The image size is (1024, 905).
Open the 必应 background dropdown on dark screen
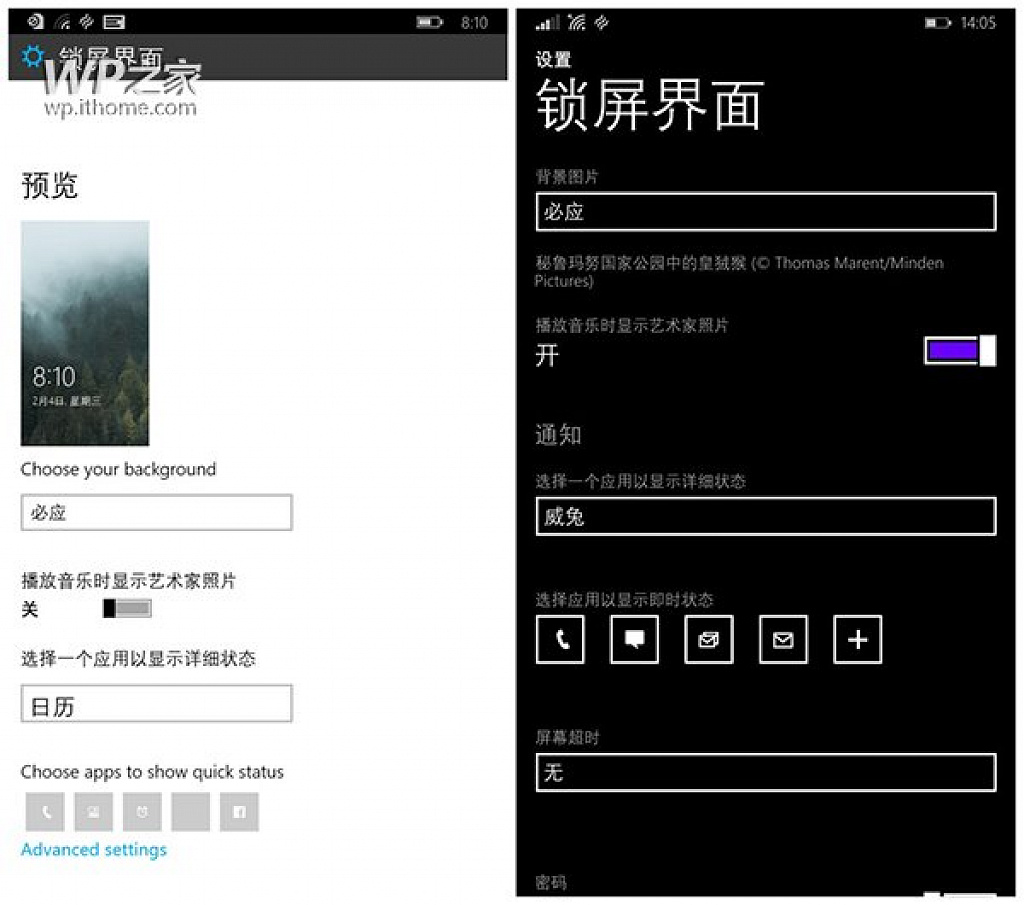point(766,212)
